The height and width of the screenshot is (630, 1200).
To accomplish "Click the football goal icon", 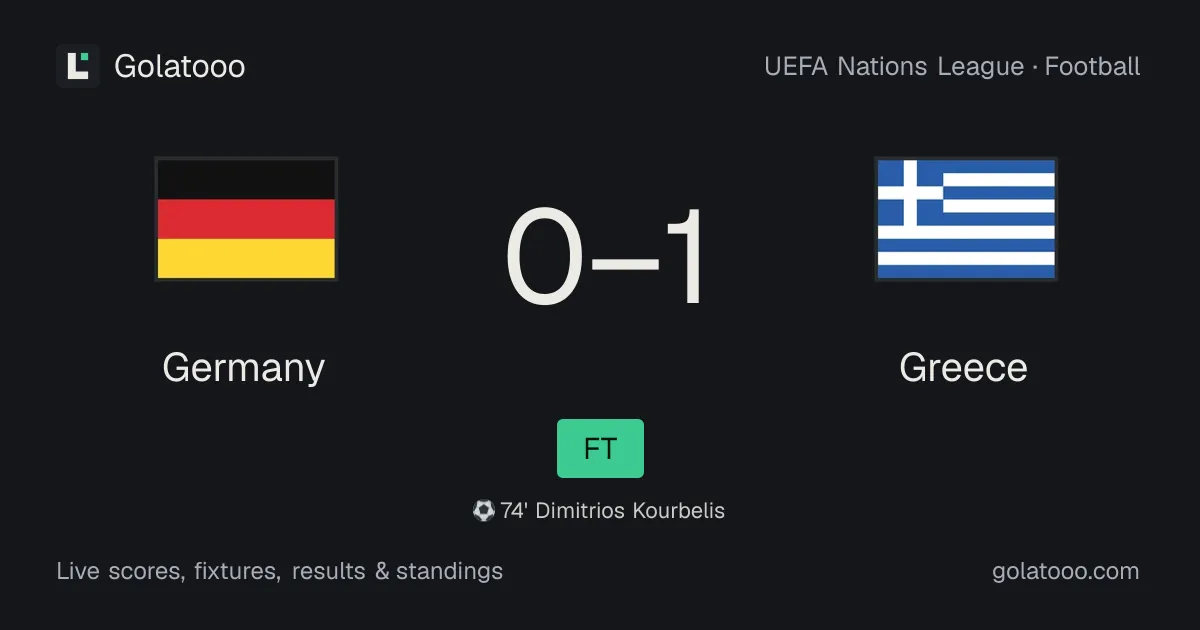I will (484, 511).
